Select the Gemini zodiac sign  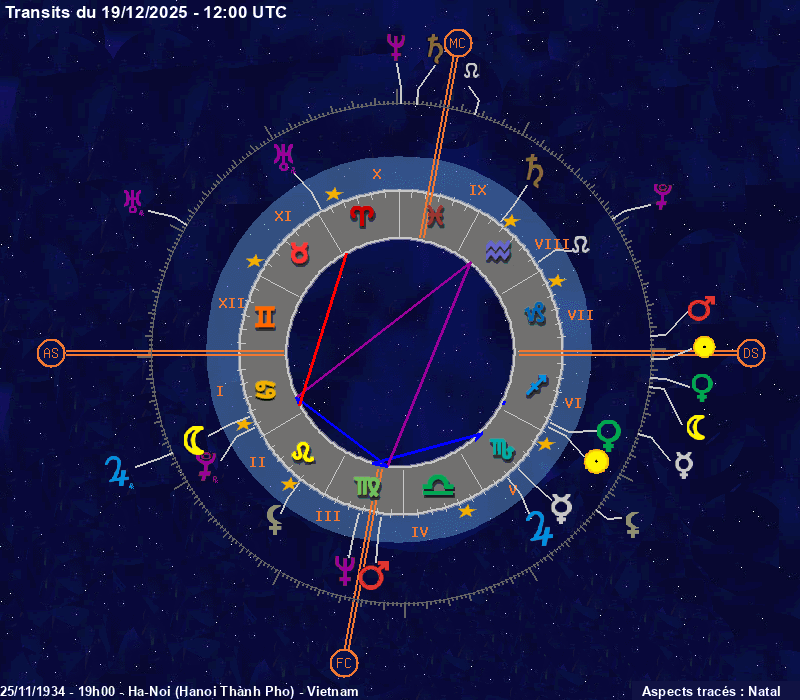[266, 318]
